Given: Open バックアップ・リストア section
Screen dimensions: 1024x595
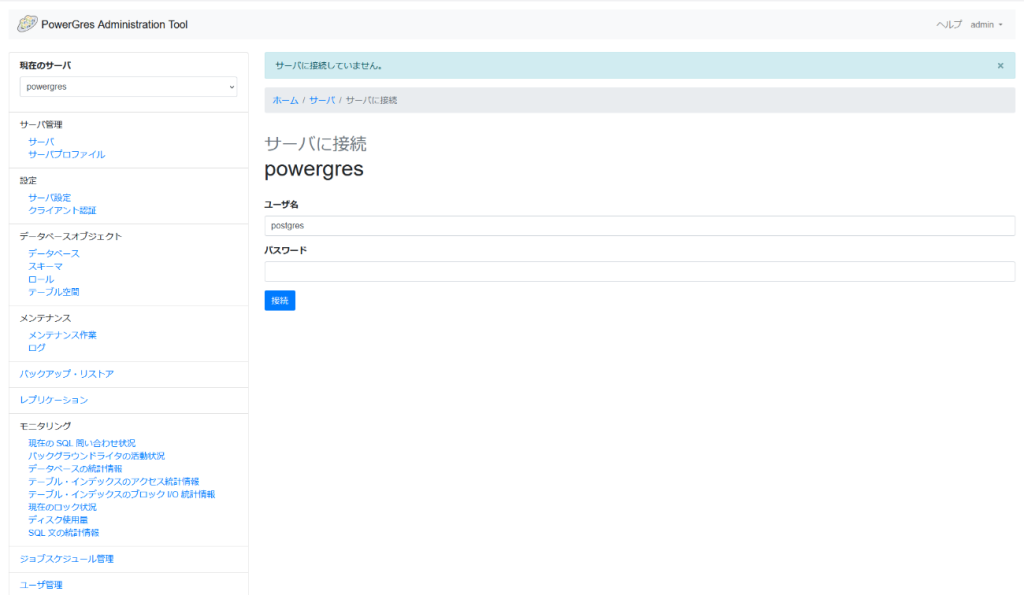Looking at the screenshot, I should (67, 374).
